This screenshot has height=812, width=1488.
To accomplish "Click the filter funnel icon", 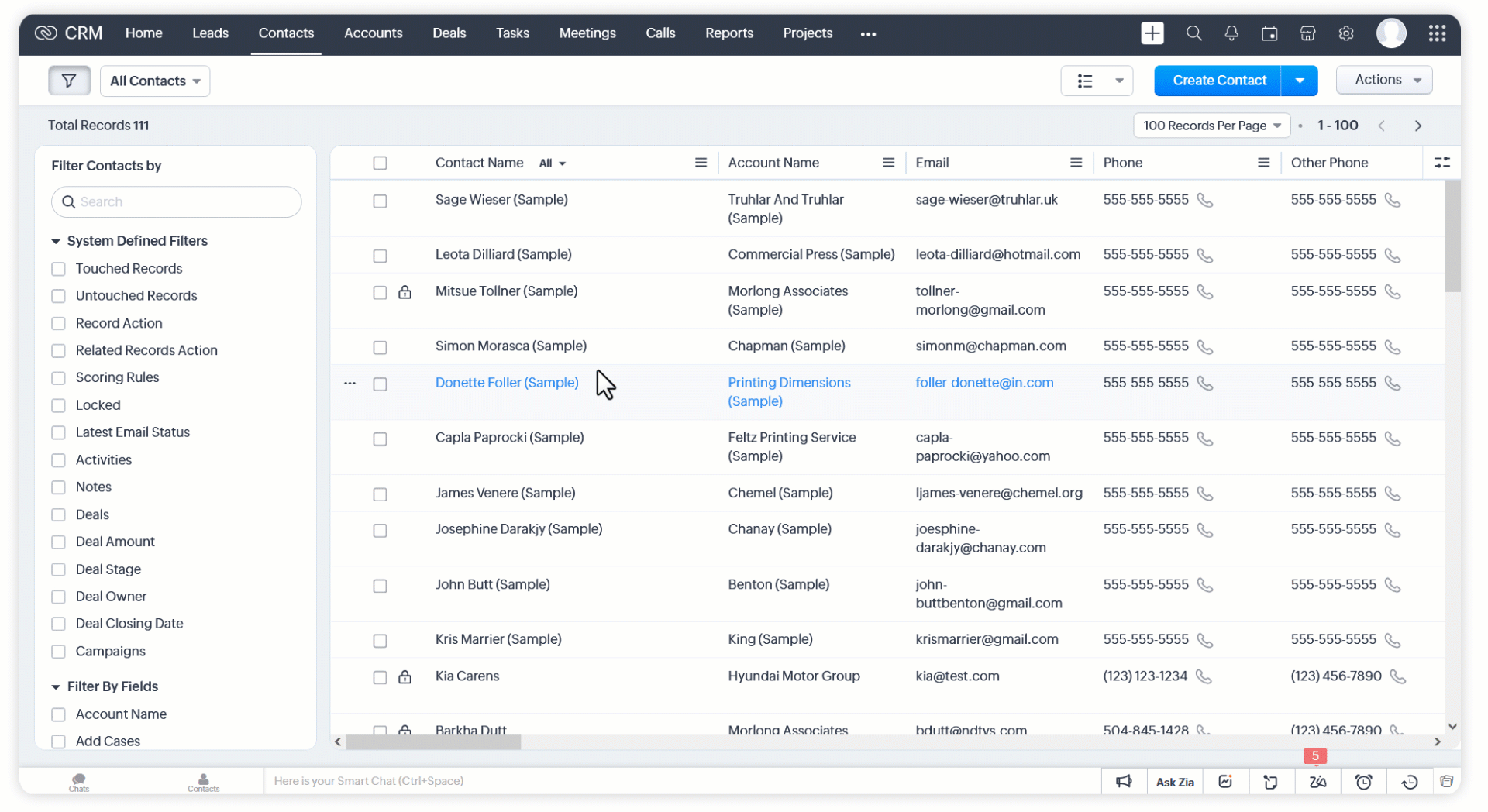I will [x=69, y=81].
